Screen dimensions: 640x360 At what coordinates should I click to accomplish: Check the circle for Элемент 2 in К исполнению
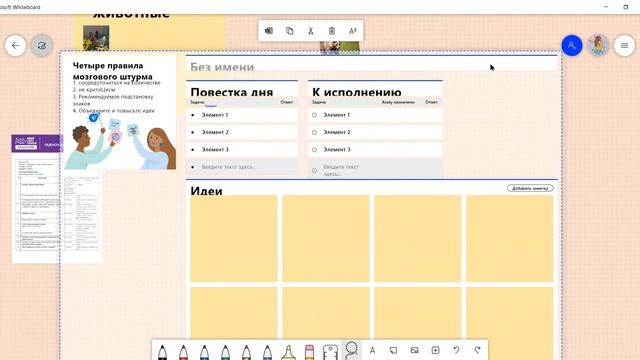(x=314, y=132)
